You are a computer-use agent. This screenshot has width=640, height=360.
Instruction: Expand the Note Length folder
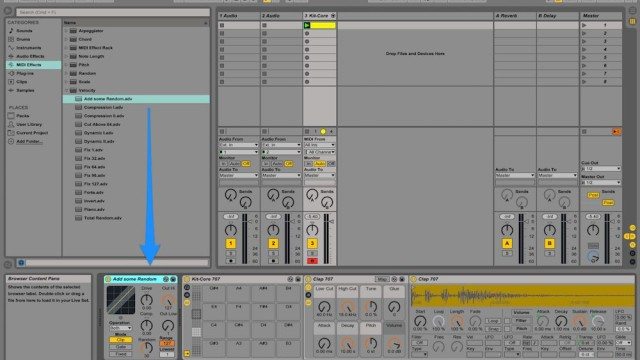[x=66, y=56]
